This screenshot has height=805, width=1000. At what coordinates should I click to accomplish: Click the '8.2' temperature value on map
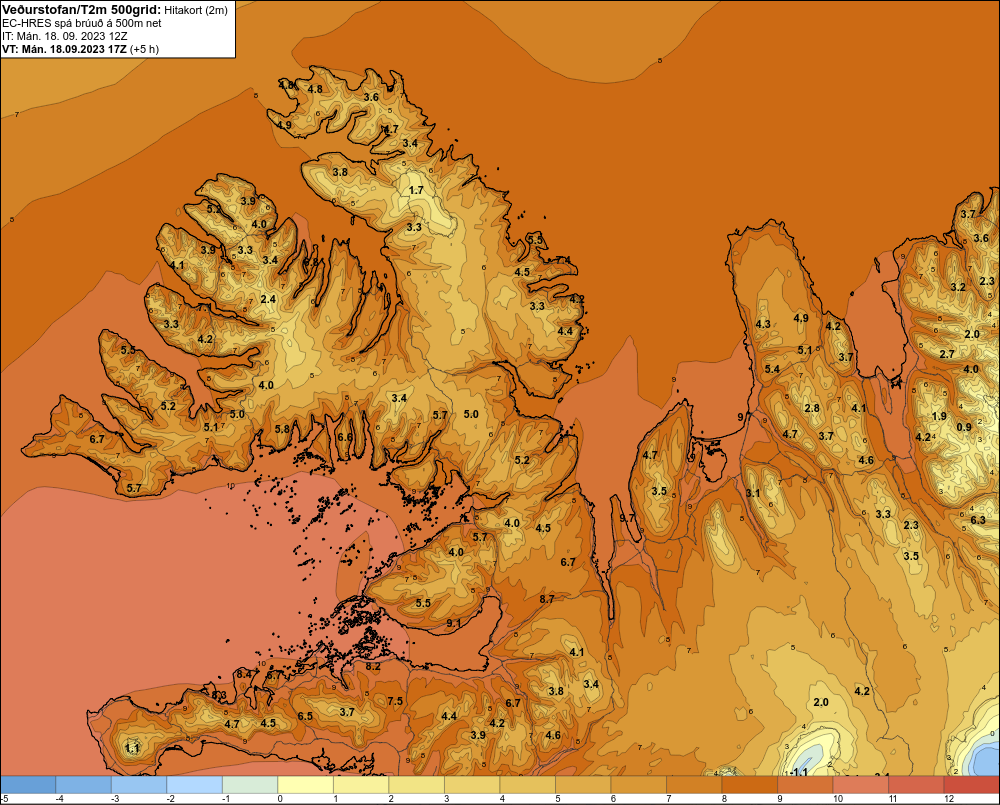[373, 667]
